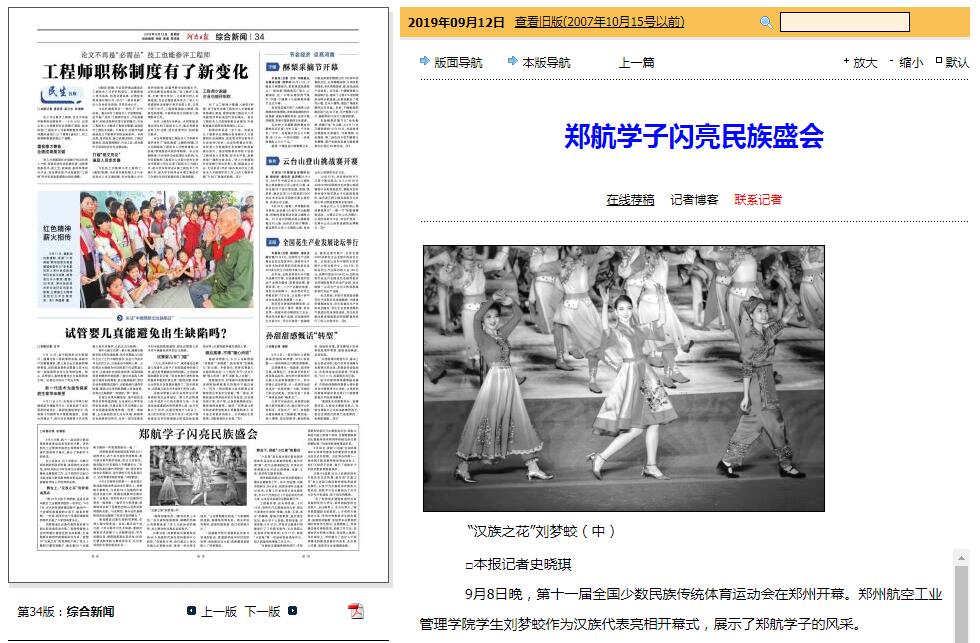Click the dancers photo in the article
The image size is (980, 643).
623,378
